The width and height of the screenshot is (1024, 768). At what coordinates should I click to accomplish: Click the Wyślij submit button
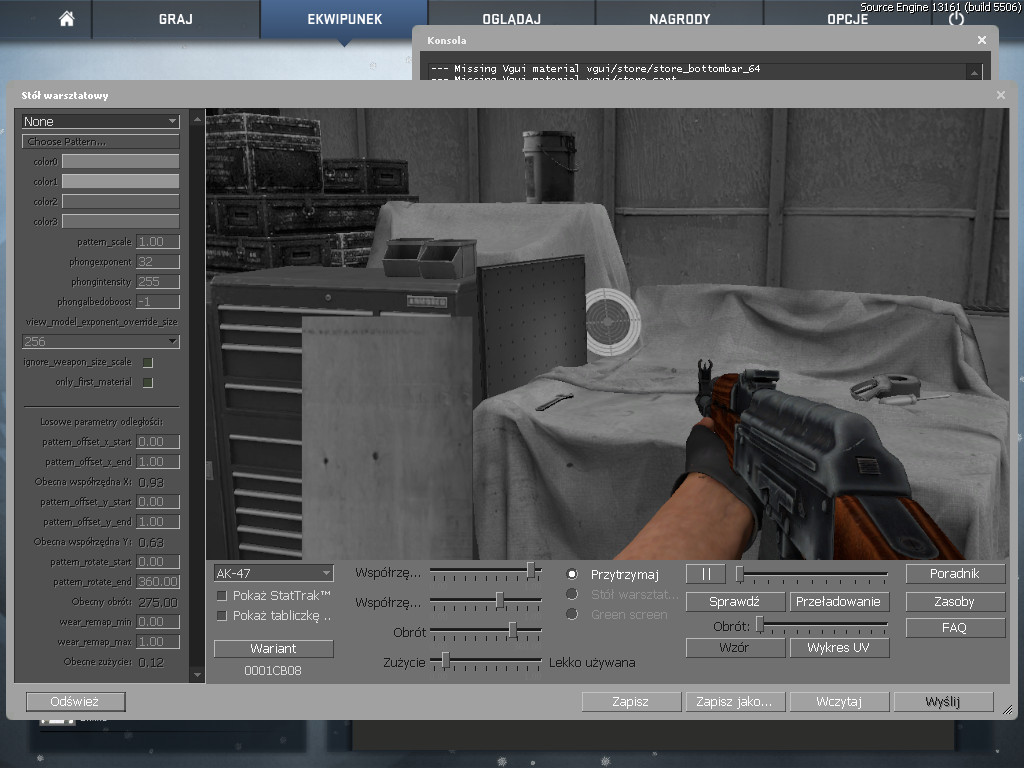tap(944, 701)
